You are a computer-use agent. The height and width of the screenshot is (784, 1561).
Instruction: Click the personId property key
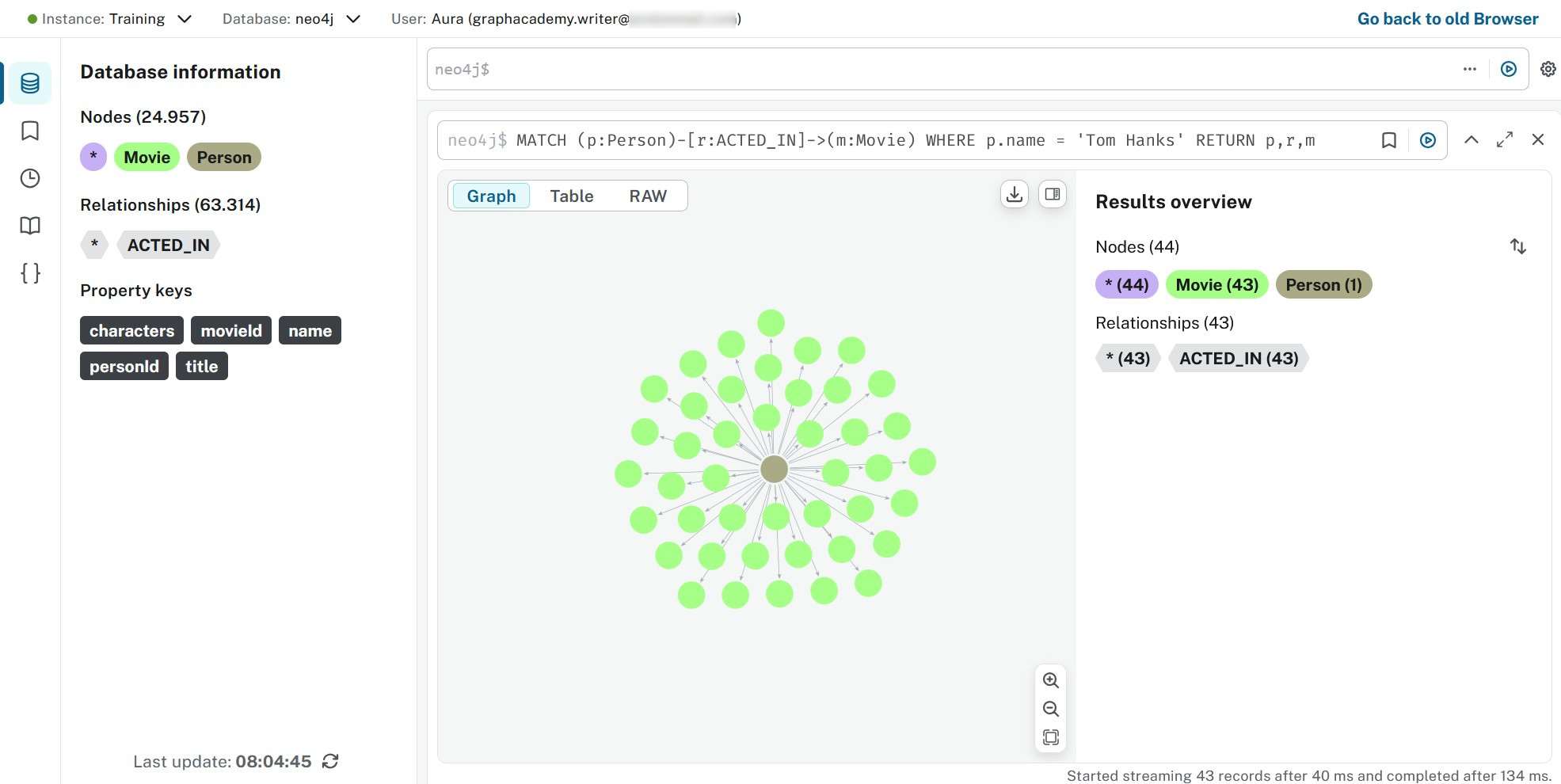124,367
